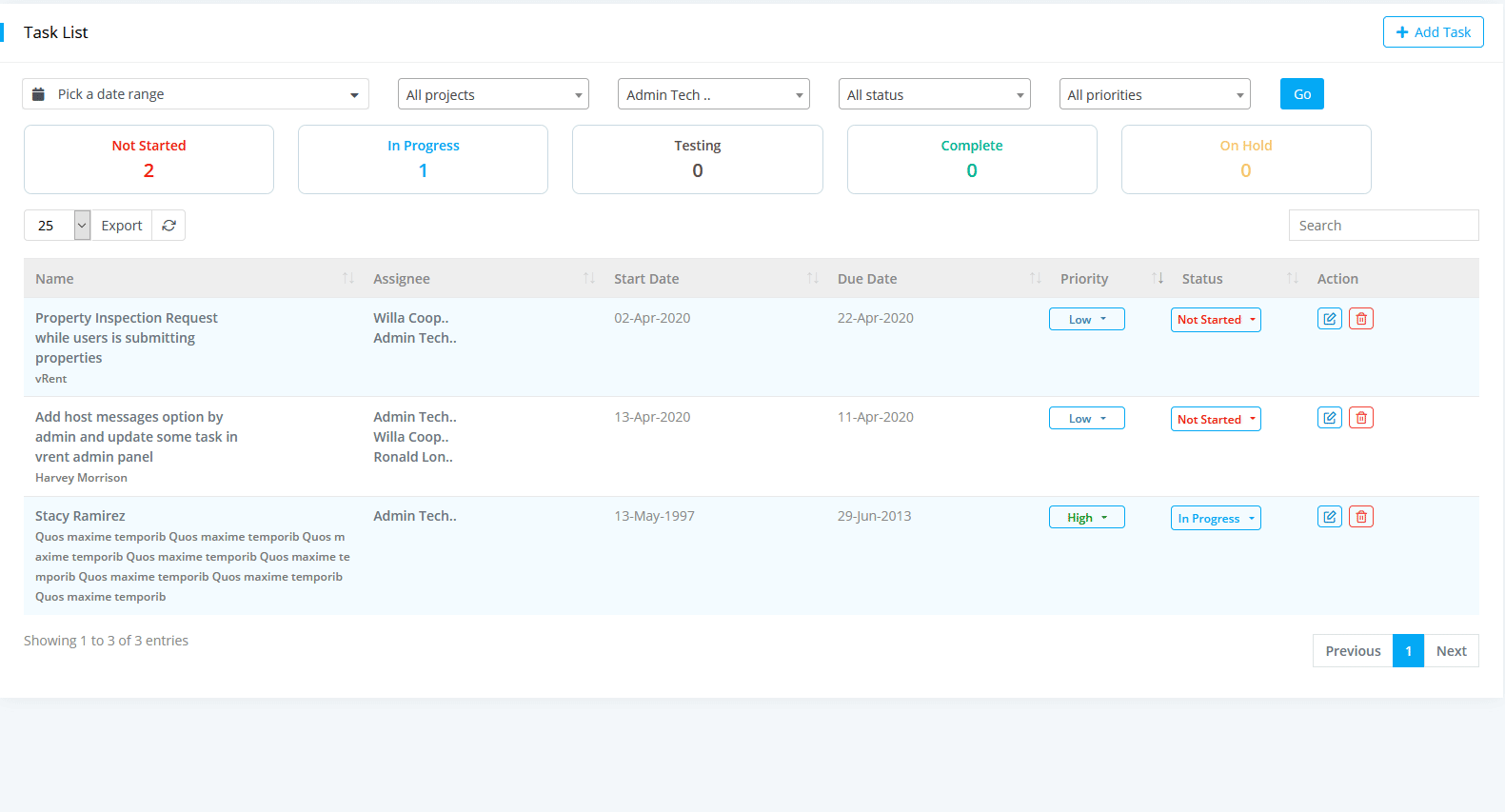Select the In Progress summary card
Image resolution: width=1505 pixels, height=812 pixels.
coord(423,159)
